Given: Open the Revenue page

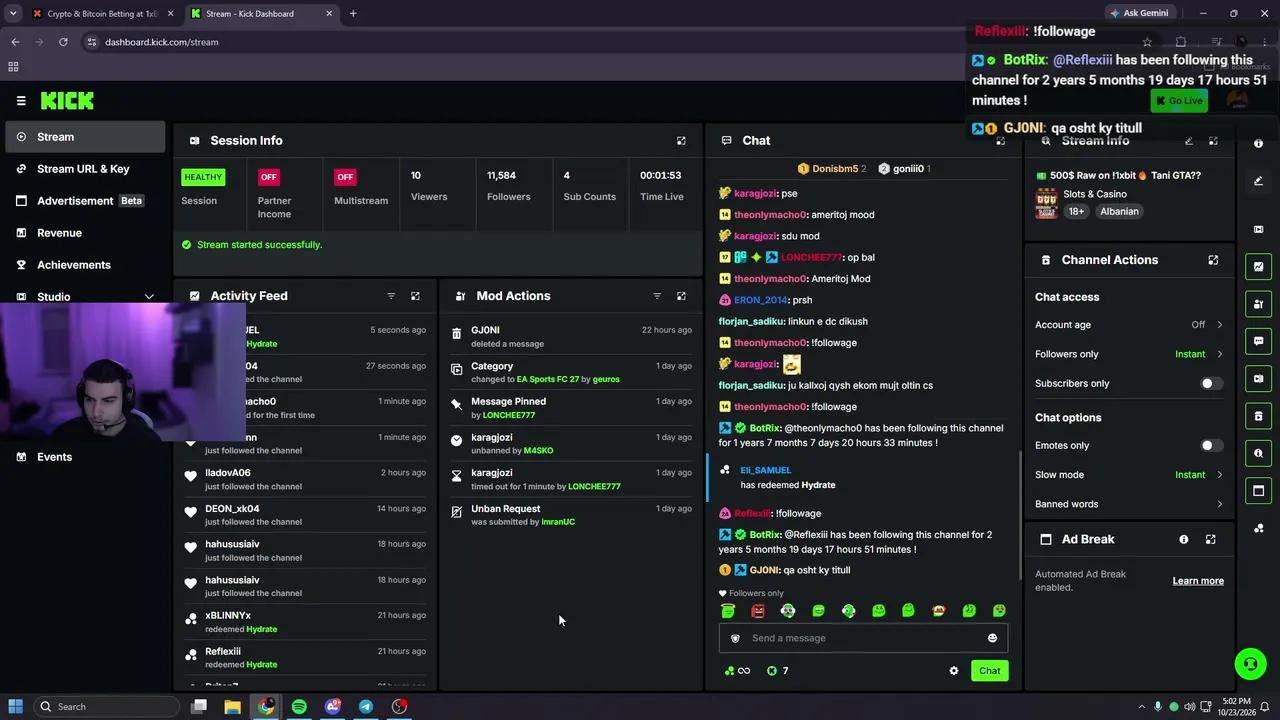Looking at the screenshot, I should (85, 233).
